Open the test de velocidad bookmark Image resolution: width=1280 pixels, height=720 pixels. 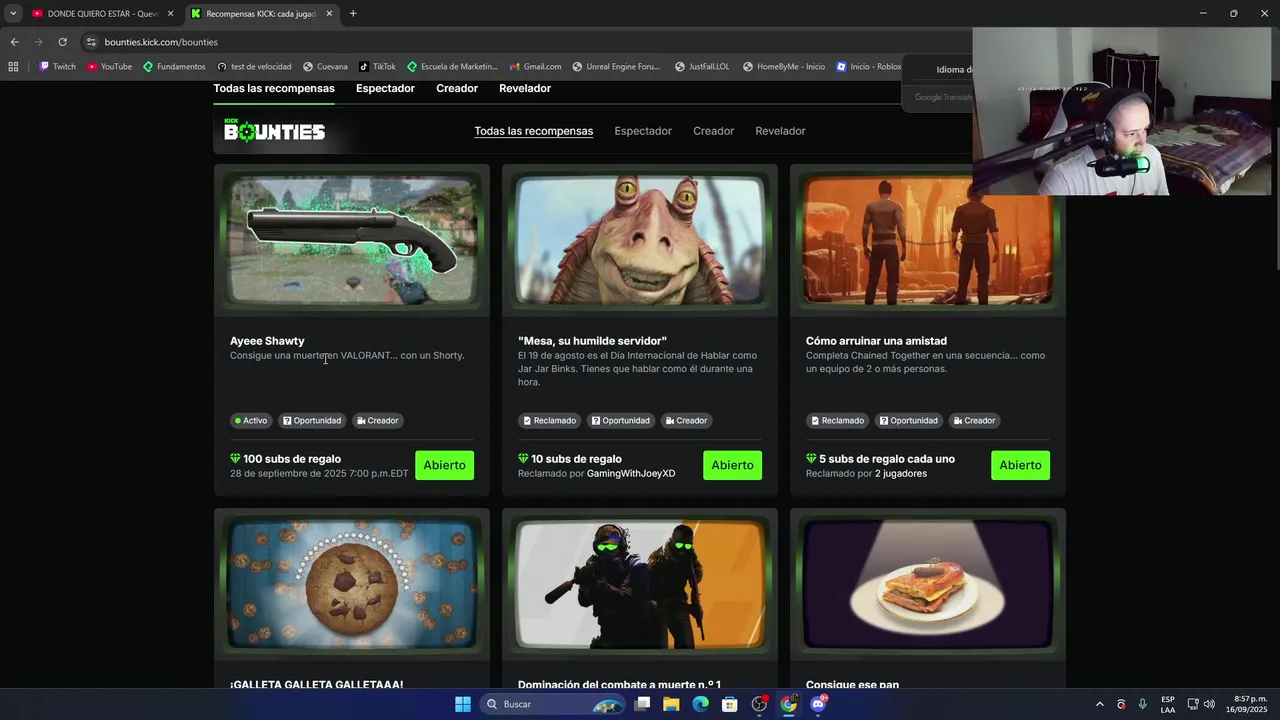(x=254, y=67)
